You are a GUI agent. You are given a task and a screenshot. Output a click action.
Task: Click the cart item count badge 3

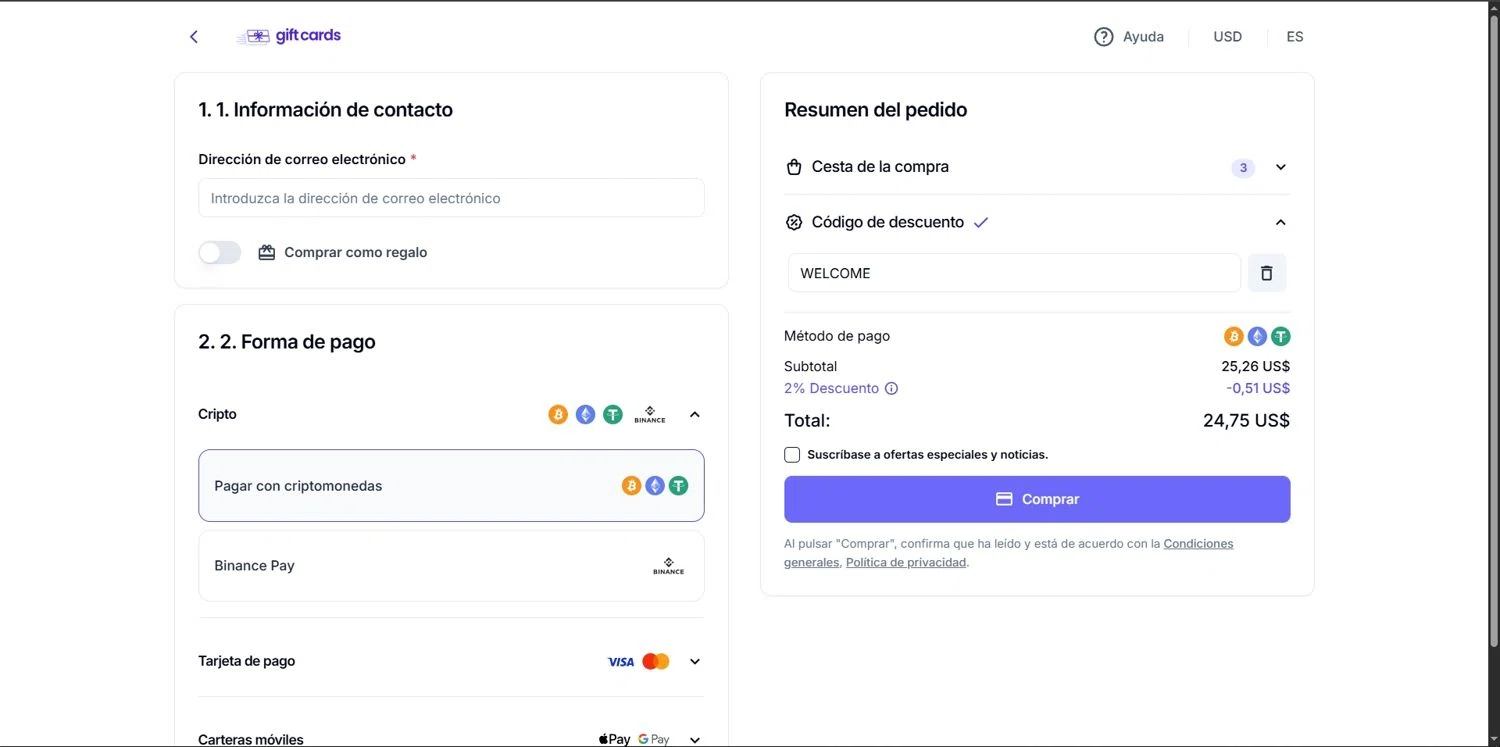[x=1243, y=168]
